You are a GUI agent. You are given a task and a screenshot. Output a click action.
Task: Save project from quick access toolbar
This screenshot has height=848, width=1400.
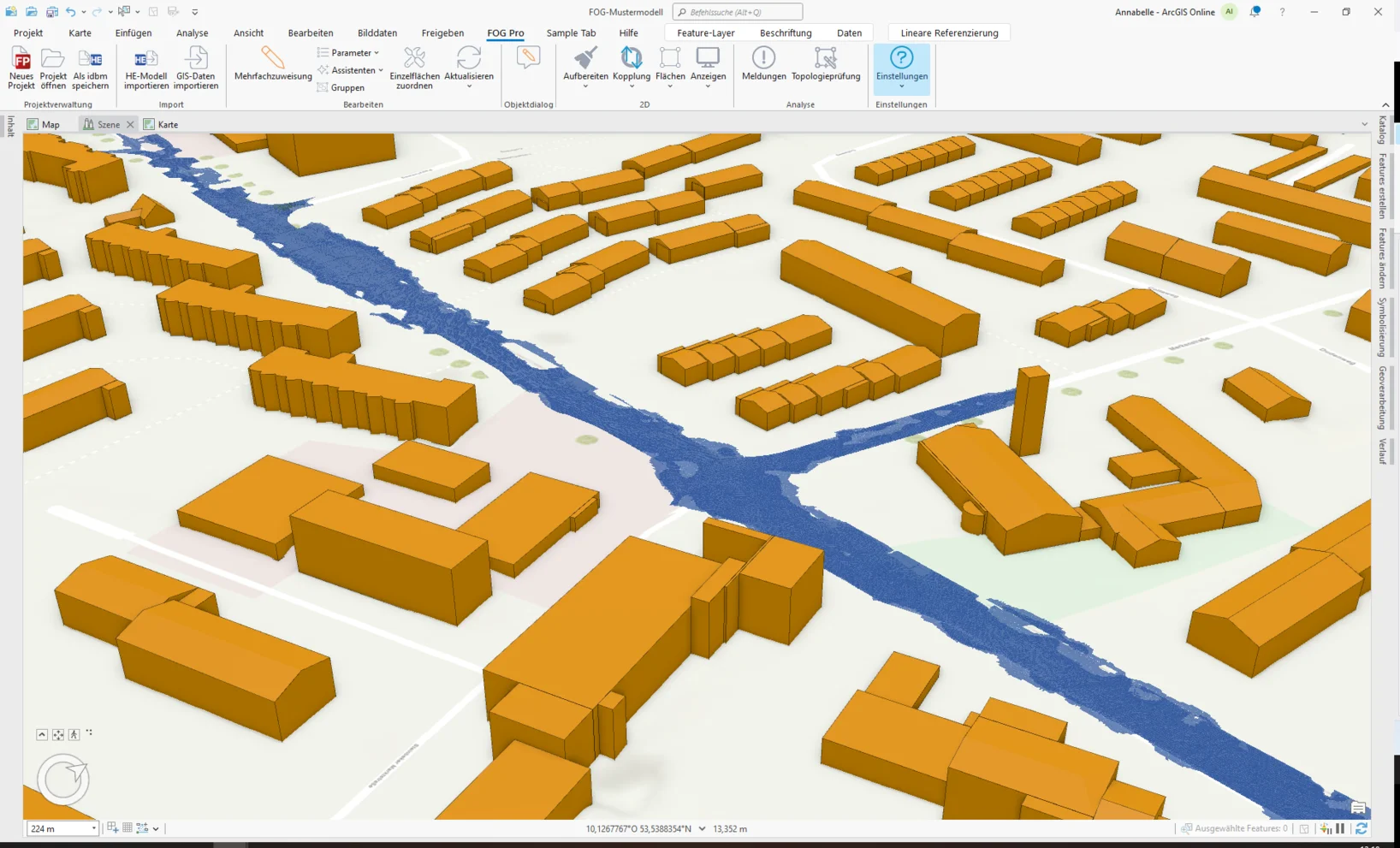pos(51,12)
